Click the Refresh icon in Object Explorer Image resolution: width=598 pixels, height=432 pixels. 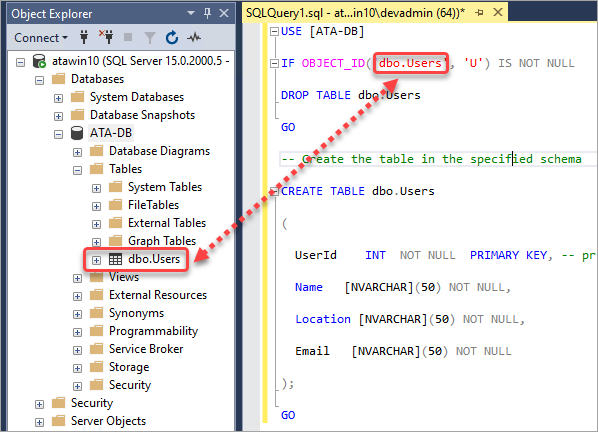172,37
